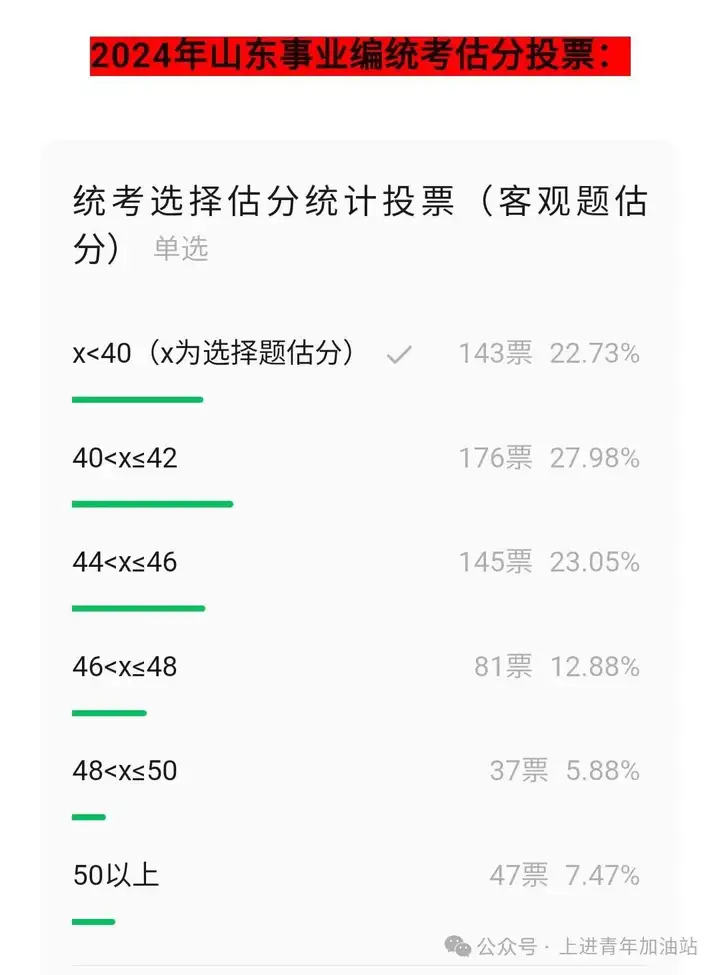This screenshot has width=720, height=975.
Task: Open the 上进青年加油站 public account link
Action: [x=628, y=946]
